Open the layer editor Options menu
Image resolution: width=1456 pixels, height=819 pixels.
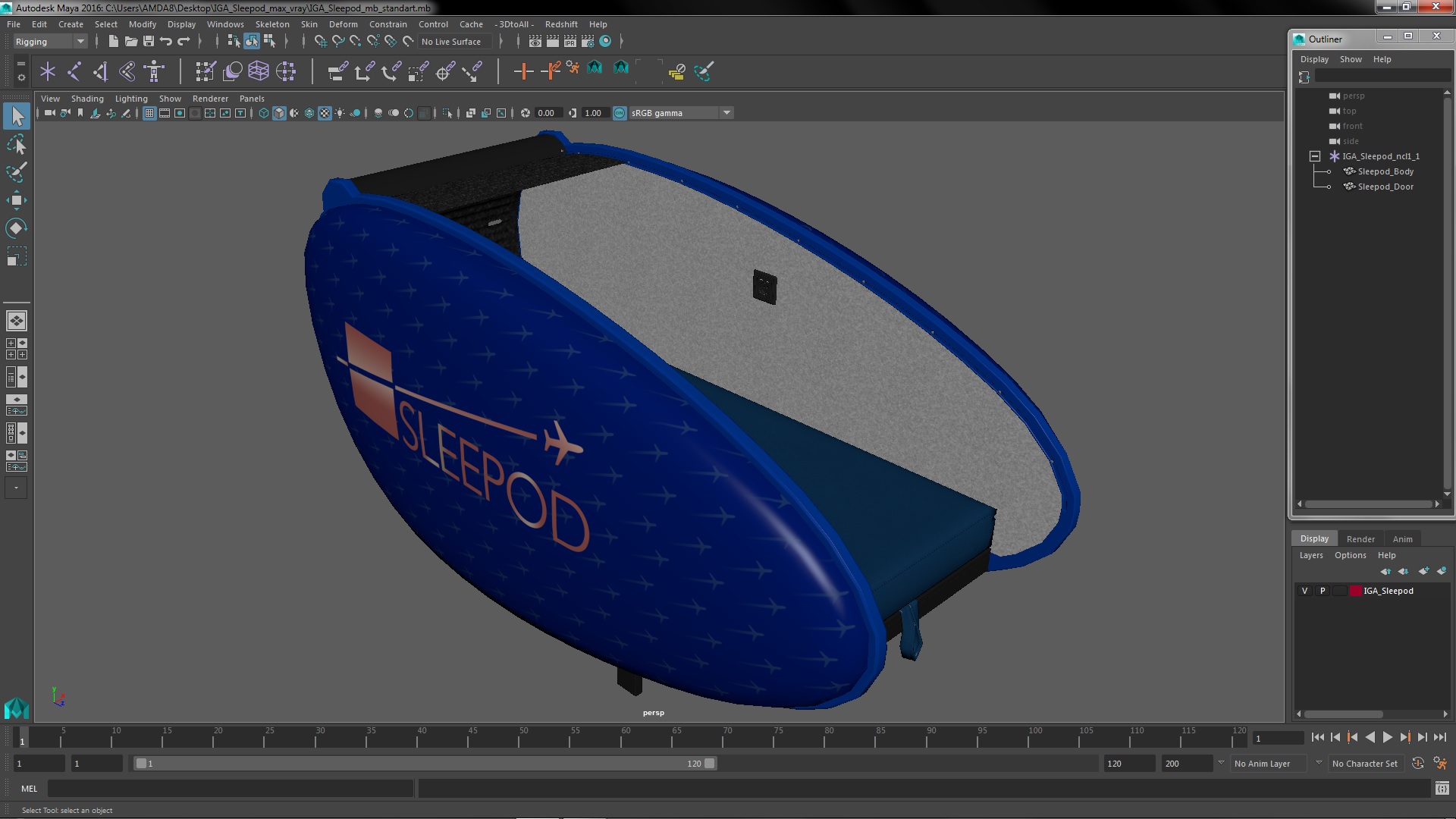(x=1350, y=555)
